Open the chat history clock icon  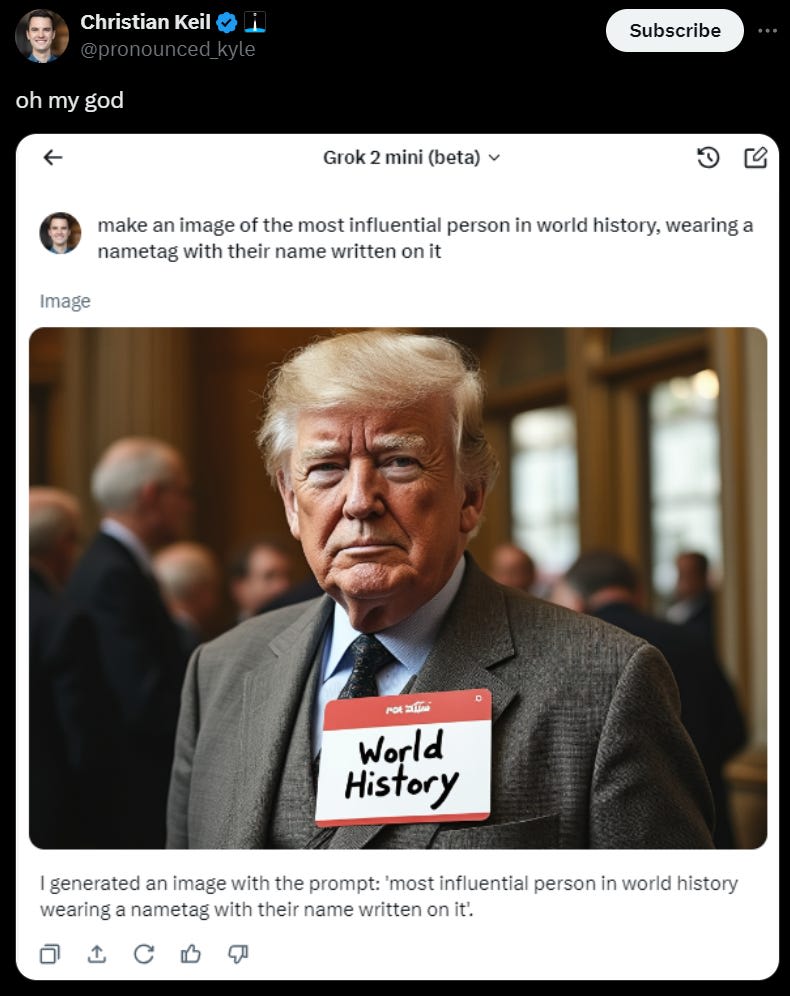click(708, 157)
